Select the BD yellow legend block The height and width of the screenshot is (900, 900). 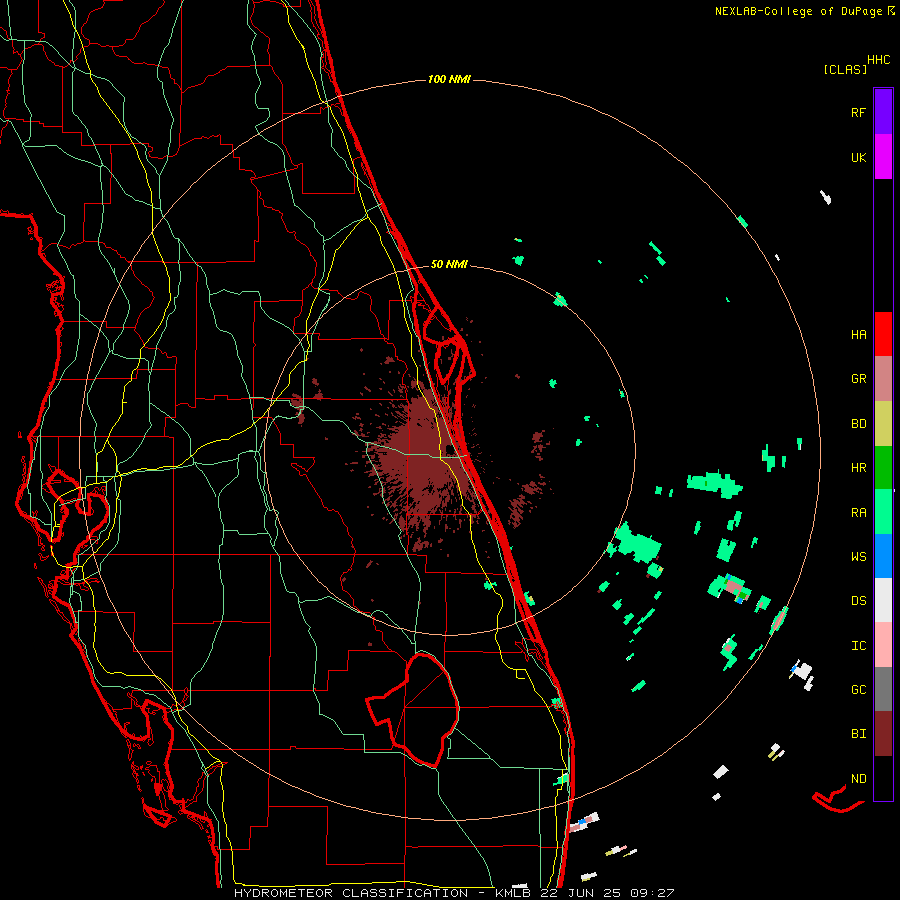pos(883,424)
